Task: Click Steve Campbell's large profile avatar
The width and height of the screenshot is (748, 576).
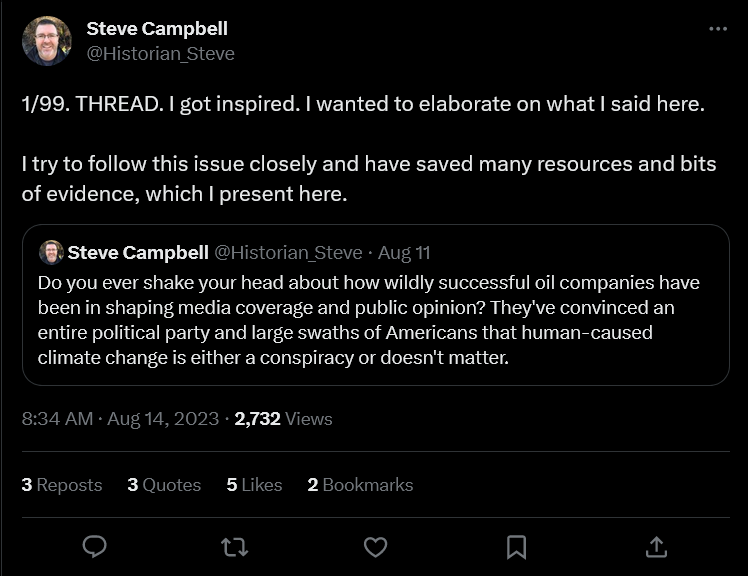Action: [x=47, y=41]
